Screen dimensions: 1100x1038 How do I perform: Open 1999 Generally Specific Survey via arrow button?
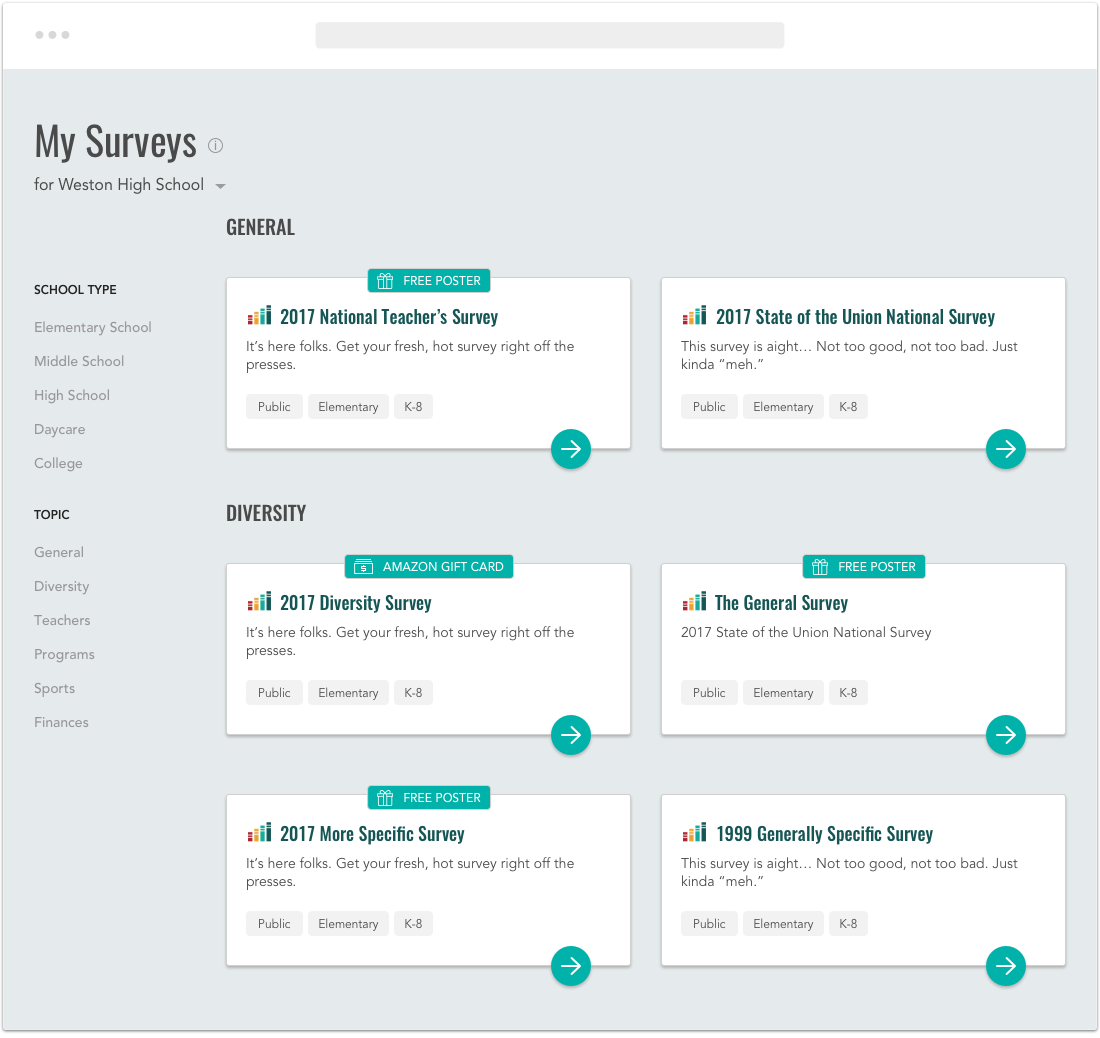coord(1006,966)
